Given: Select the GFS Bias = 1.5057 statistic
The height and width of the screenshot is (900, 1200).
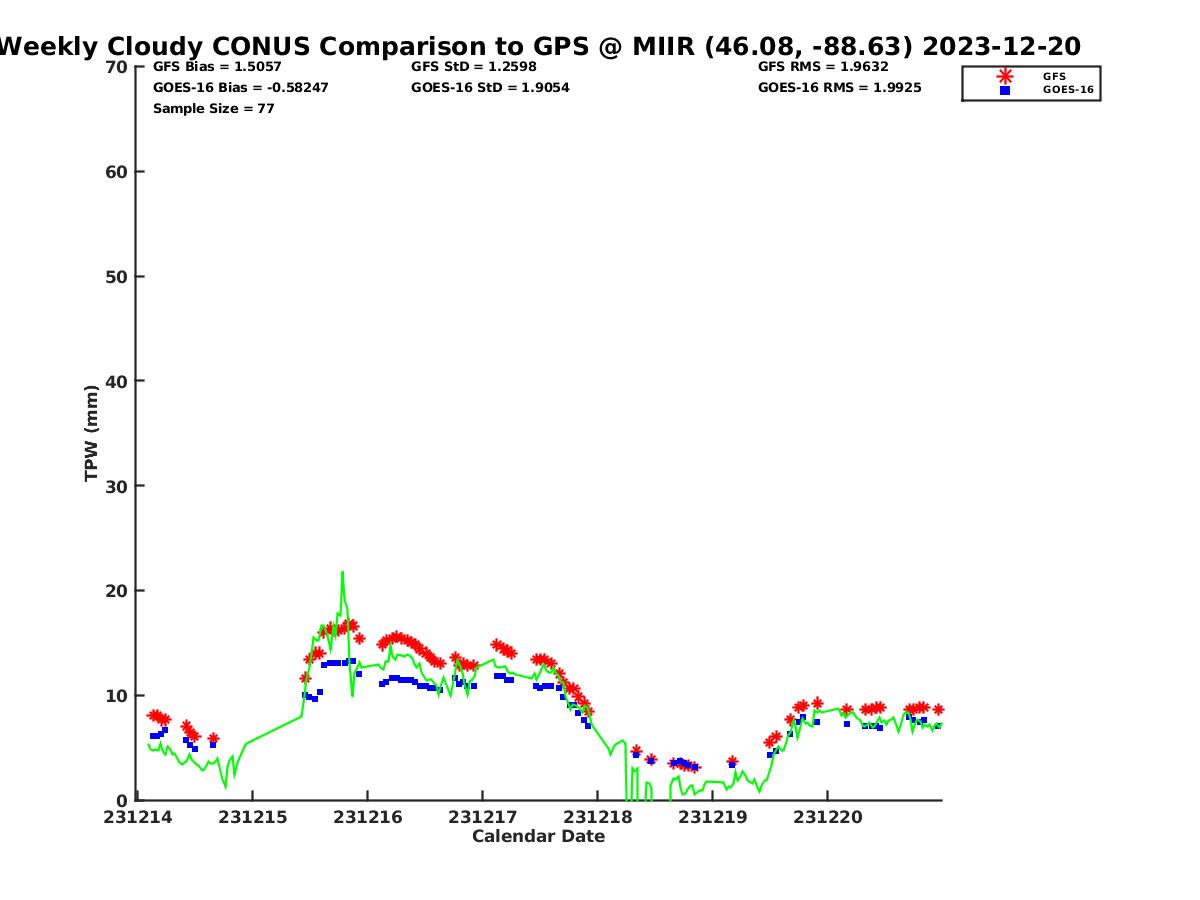Looking at the screenshot, I should coord(217,67).
